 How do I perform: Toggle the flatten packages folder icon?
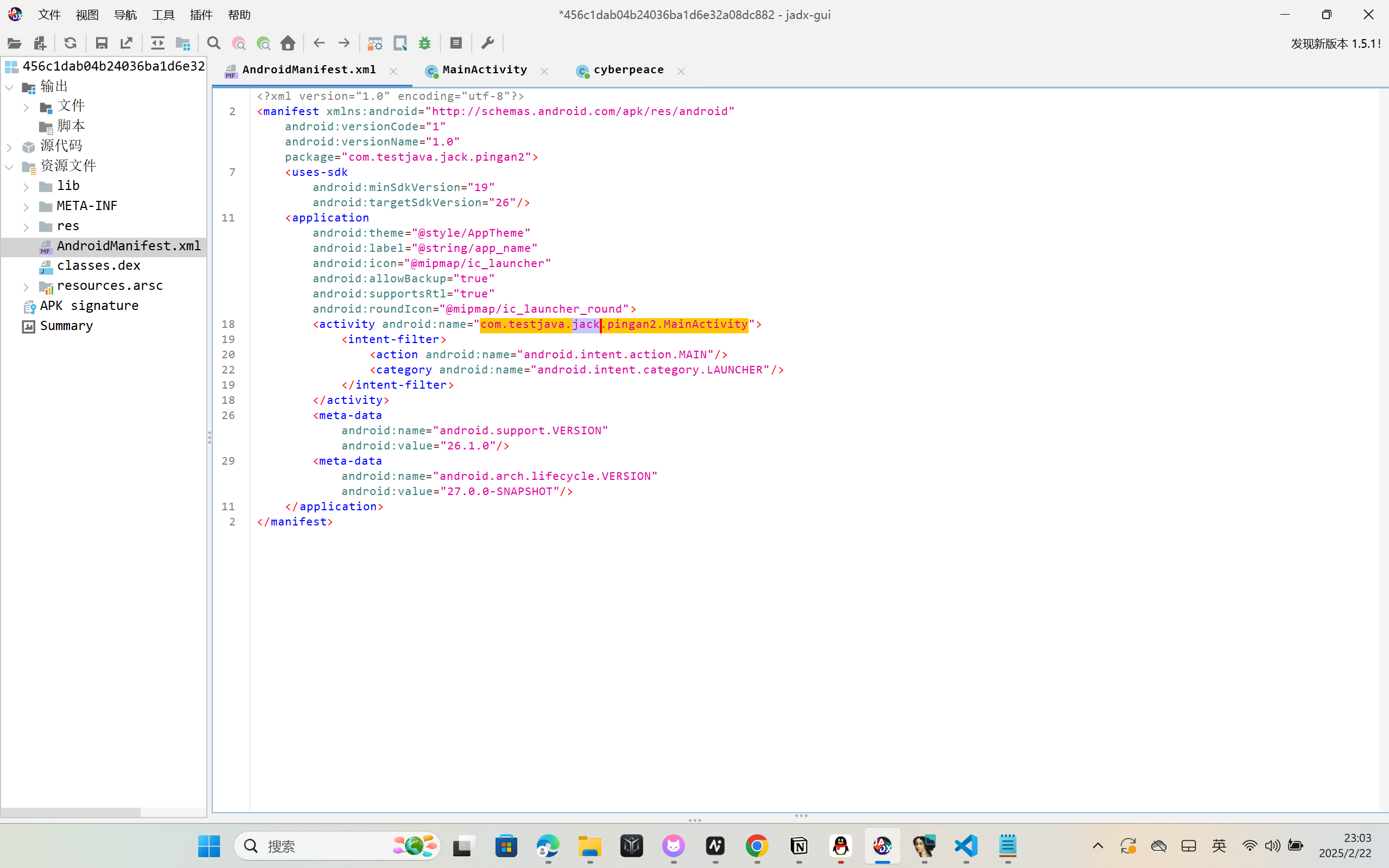tap(182, 43)
